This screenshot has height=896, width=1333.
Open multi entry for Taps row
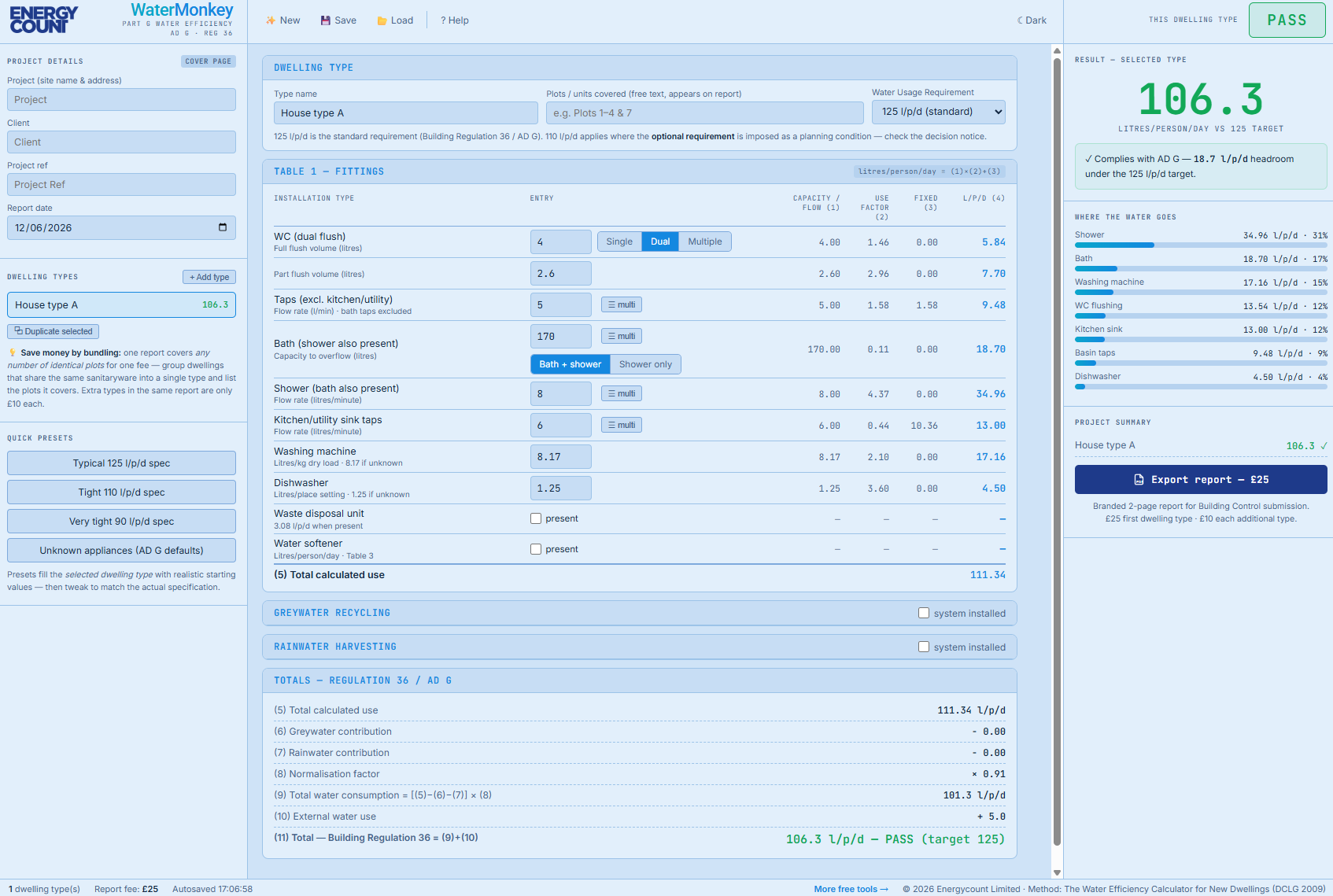pyautogui.click(x=622, y=304)
